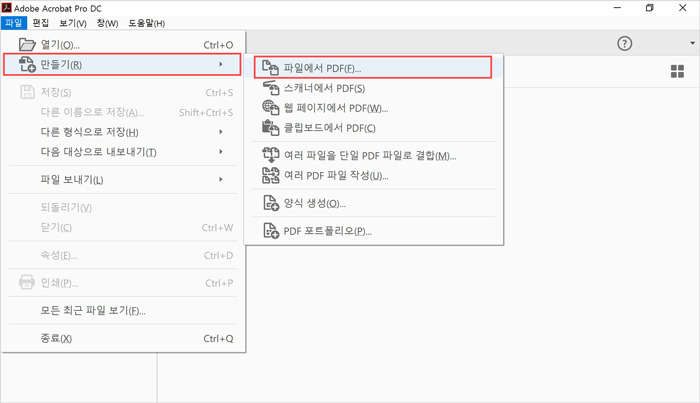Click the grid view icon at right
700x403 pixels.
(x=677, y=71)
